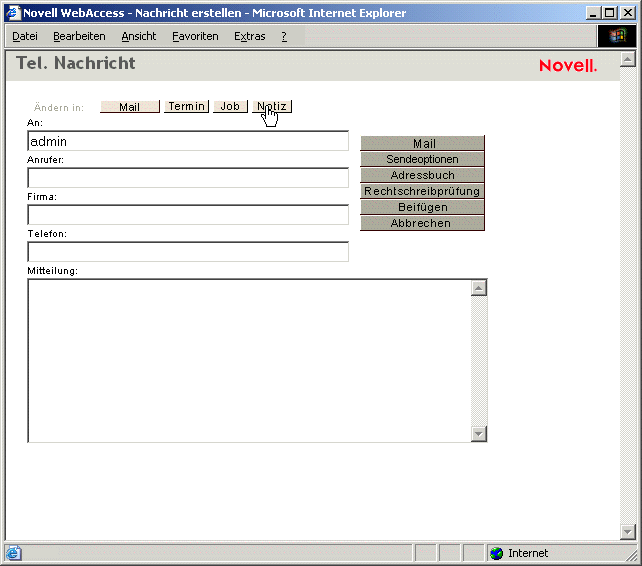Focus the Firma input field
The width and height of the screenshot is (642, 566).
(x=188, y=215)
